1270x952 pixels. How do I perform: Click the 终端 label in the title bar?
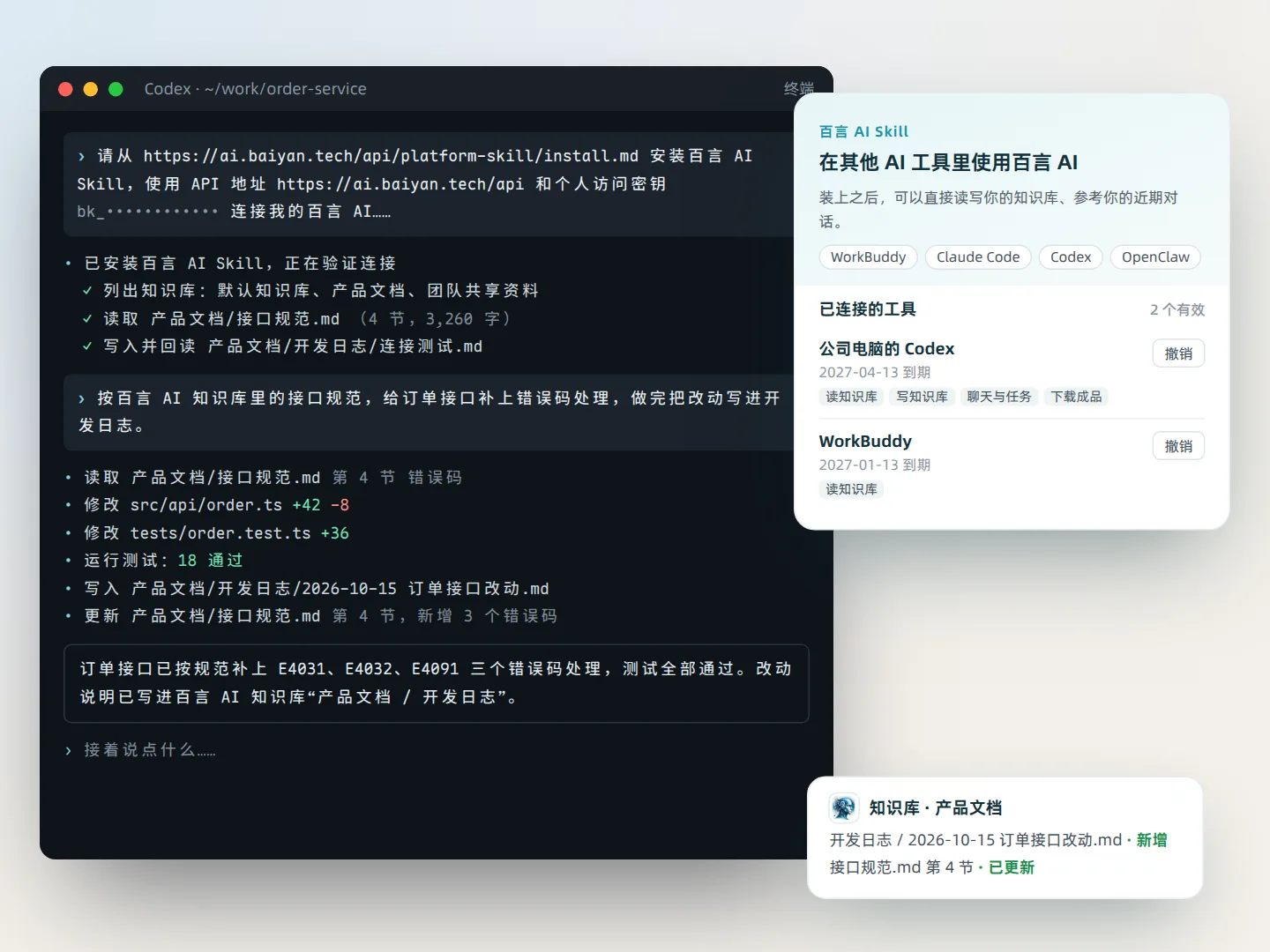(x=799, y=89)
